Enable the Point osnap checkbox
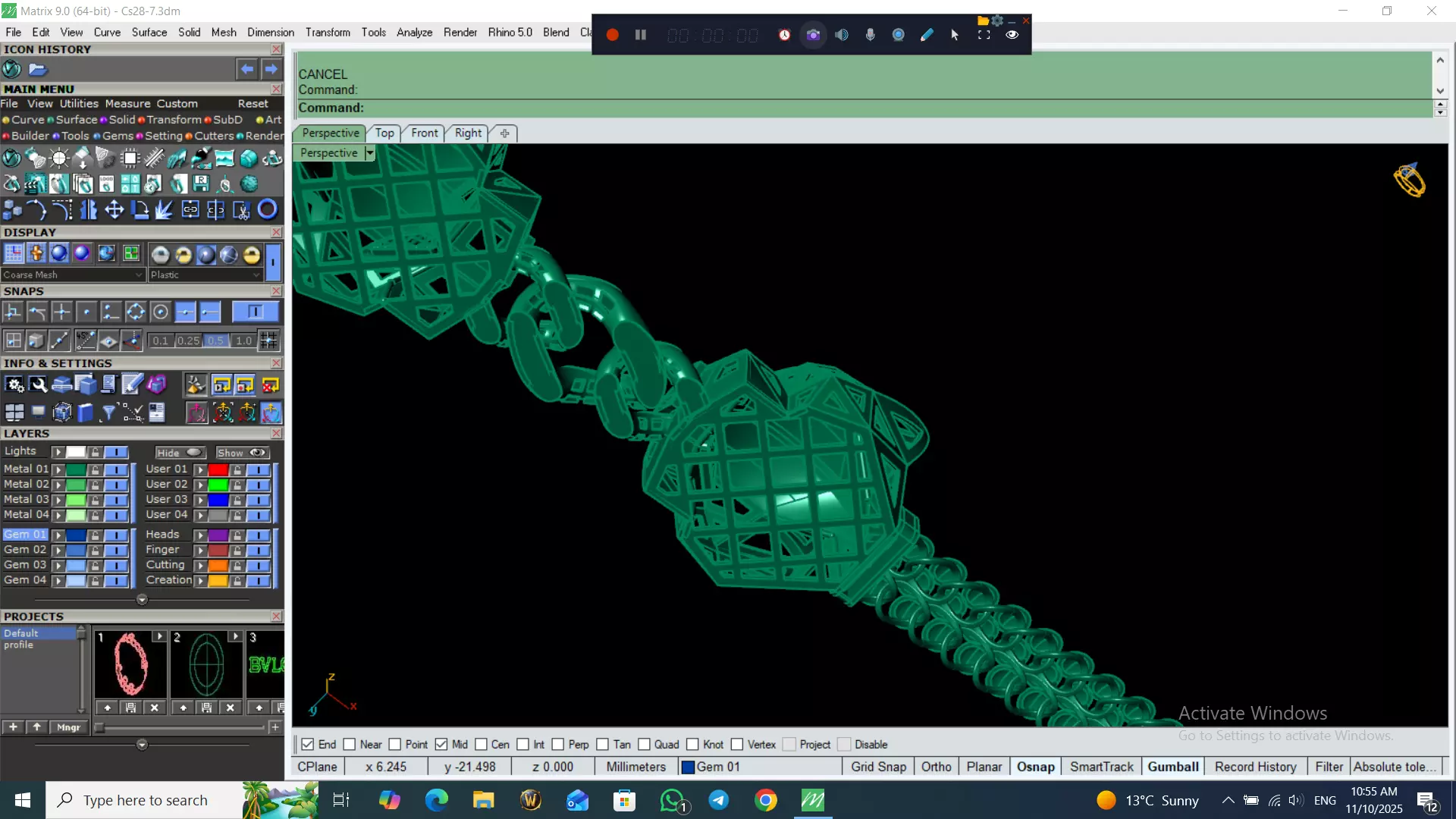This screenshot has height=819, width=1456. pos(395,745)
